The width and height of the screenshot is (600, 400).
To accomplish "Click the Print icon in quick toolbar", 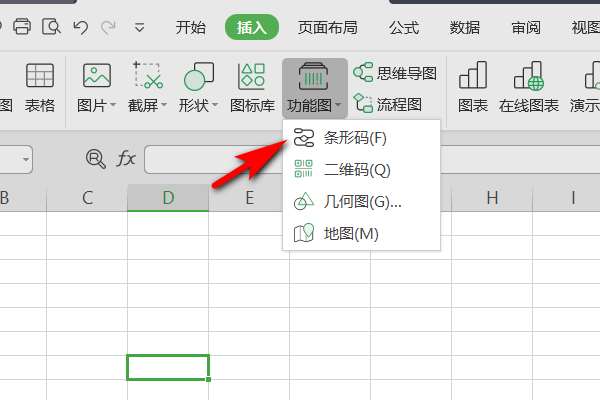I will click(x=22, y=27).
